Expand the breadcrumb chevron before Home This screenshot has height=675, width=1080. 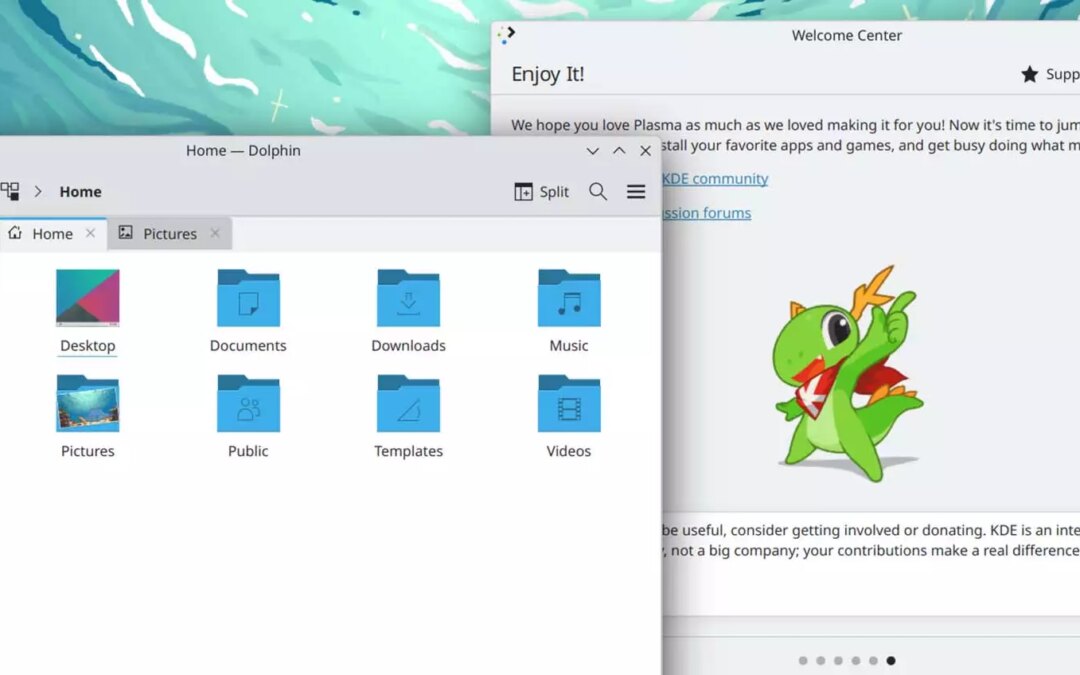(38, 192)
